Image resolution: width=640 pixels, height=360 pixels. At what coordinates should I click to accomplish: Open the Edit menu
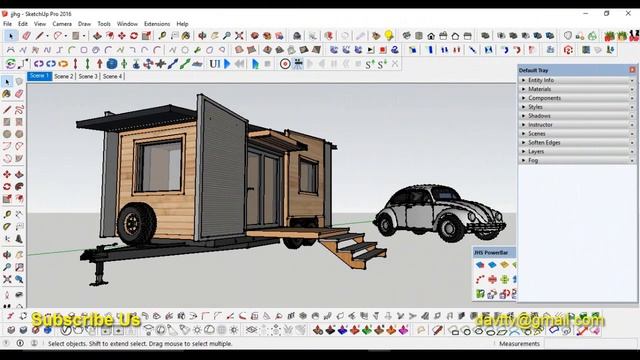click(x=23, y=24)
